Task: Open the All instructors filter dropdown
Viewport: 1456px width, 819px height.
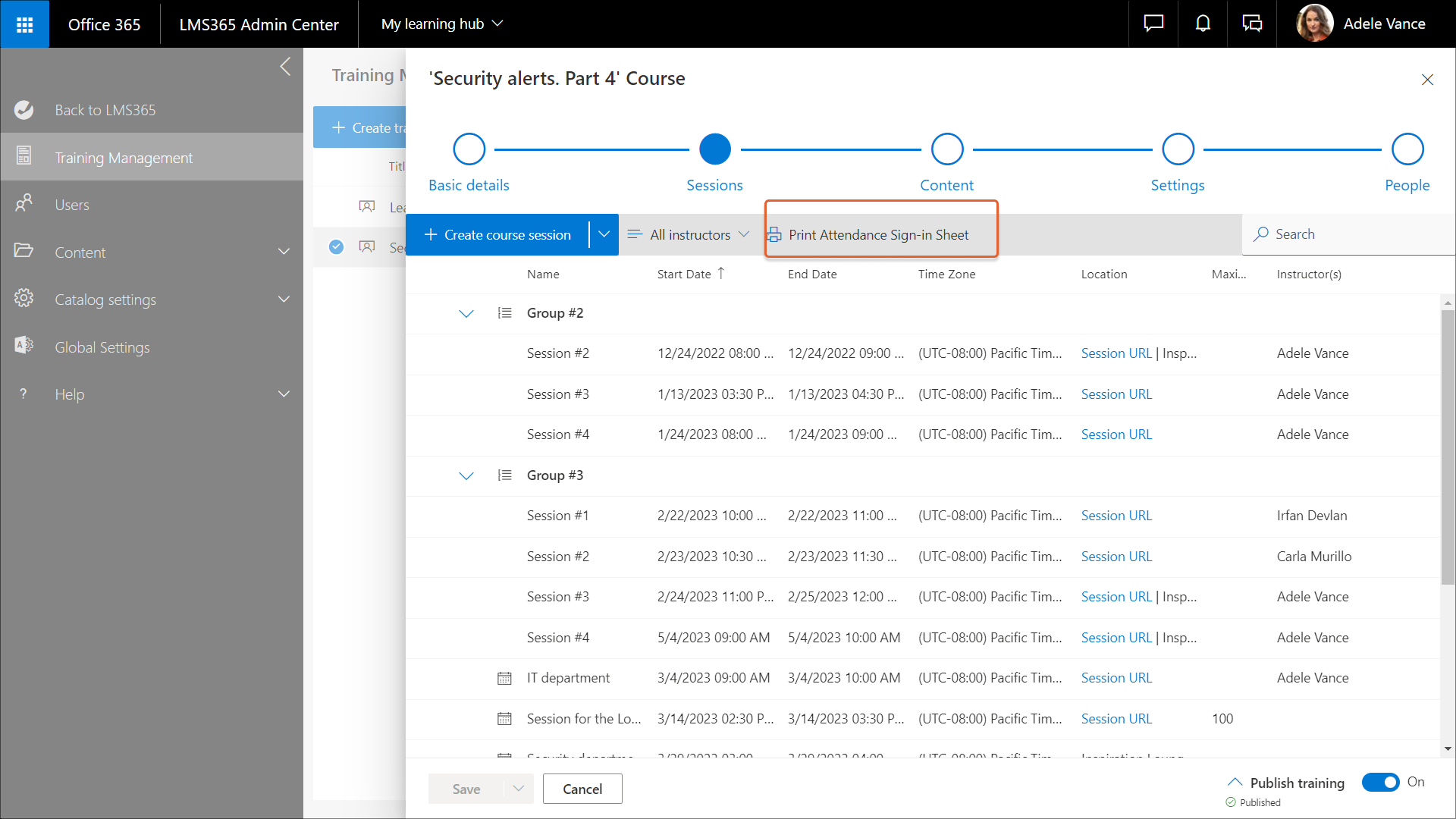Action: click(x=689, y=235)
